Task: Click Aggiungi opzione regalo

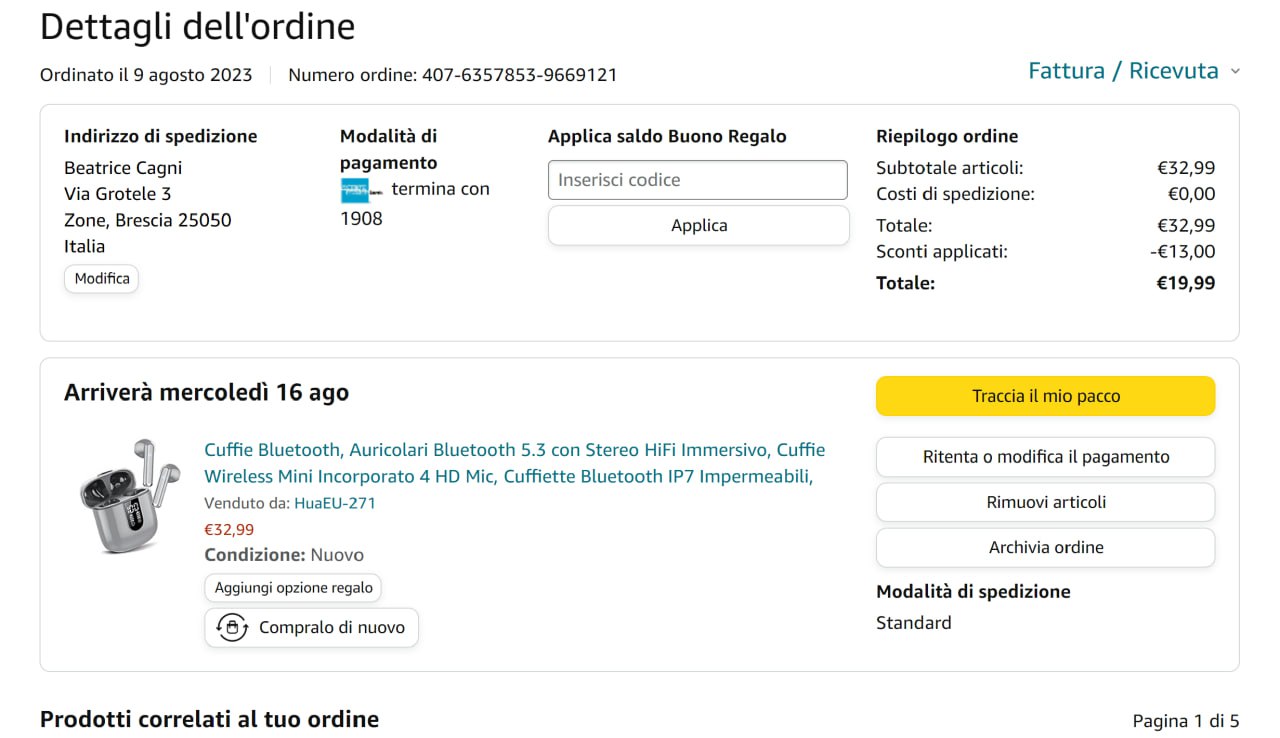Action: [x=293, y=588]
